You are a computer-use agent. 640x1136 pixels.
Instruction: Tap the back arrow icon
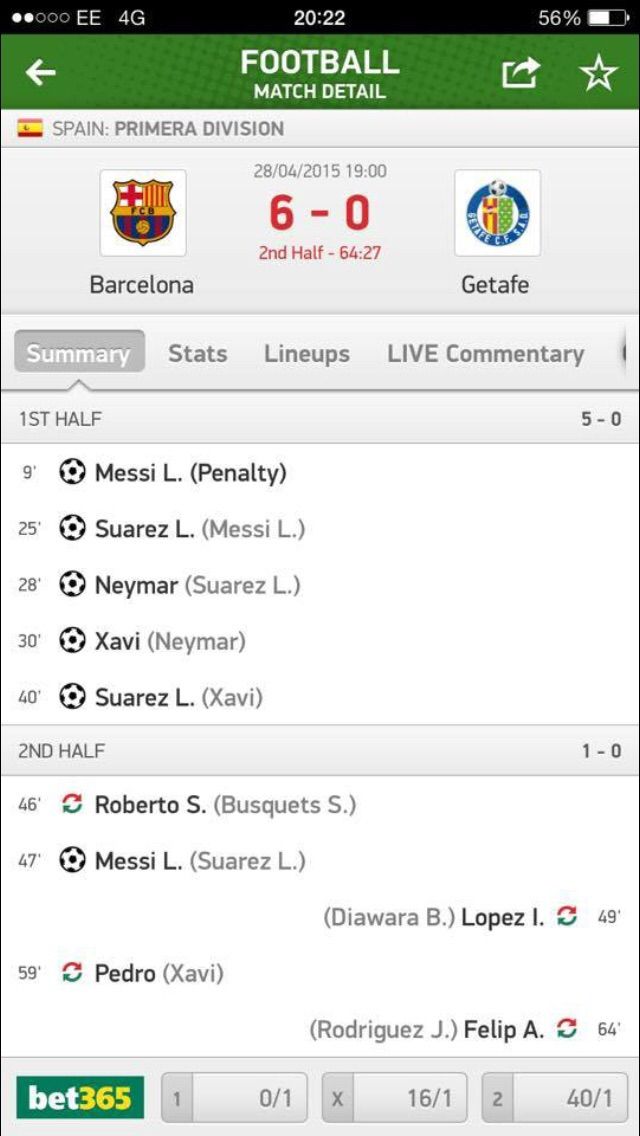coord(41,72)
